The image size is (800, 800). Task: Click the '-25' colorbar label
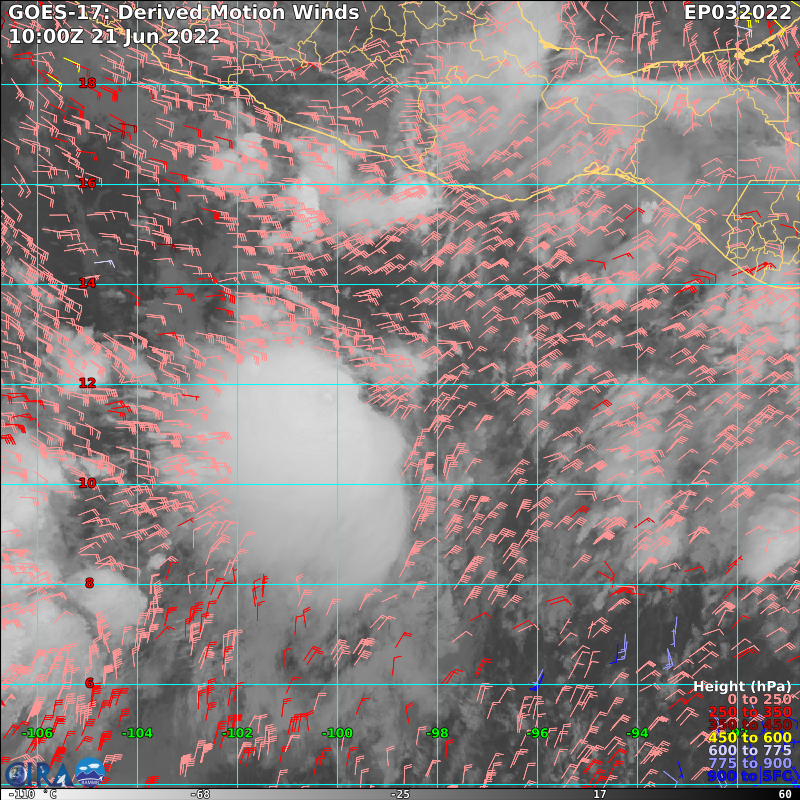401,794
